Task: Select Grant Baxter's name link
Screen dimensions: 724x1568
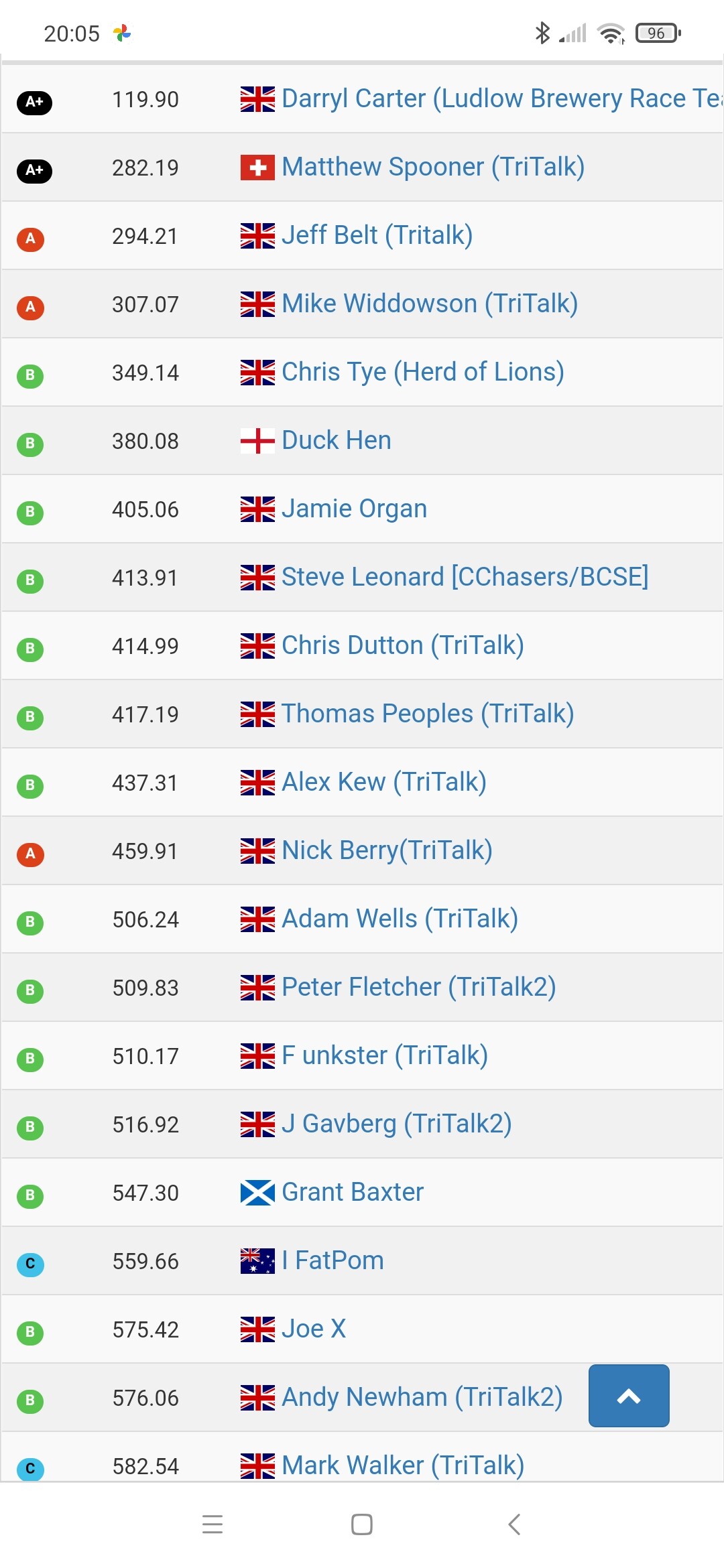Action: point(353,1193)
